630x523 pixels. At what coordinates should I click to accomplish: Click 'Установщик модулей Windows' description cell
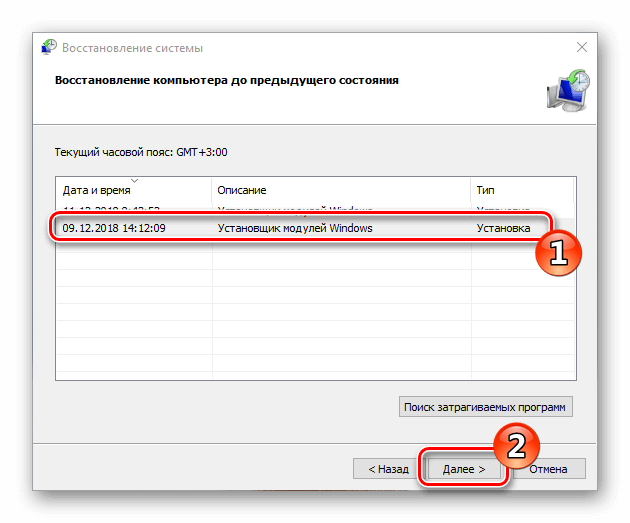[x=295, y=228]
